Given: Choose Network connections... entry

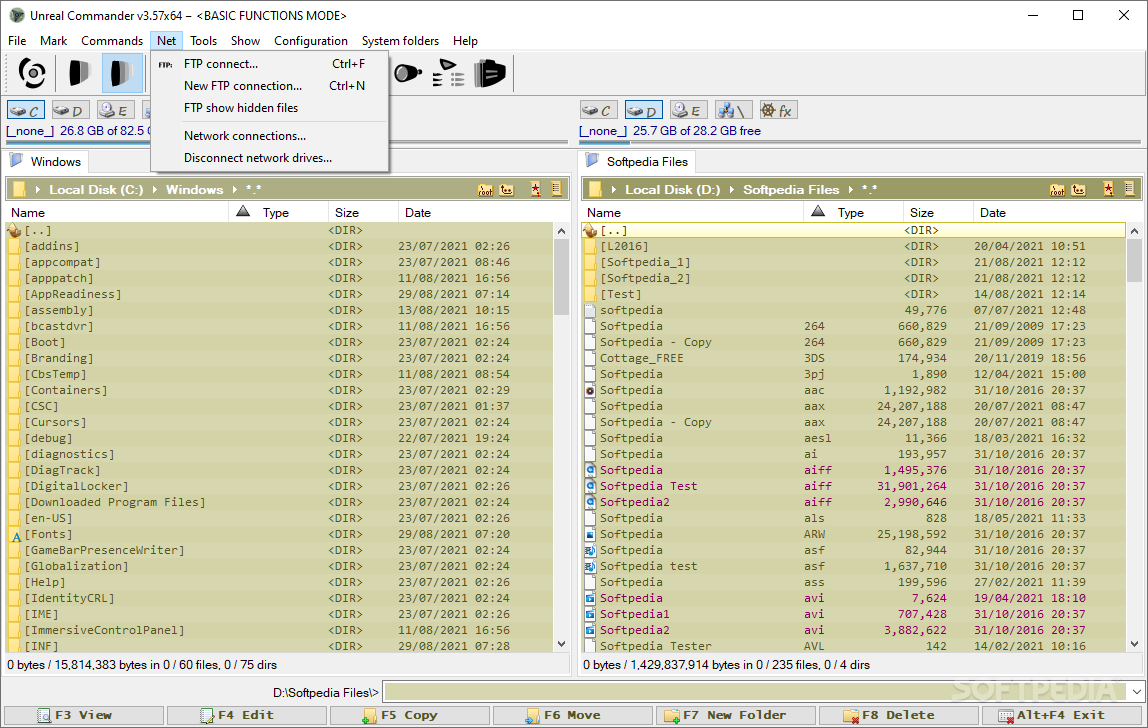Looking at the screenshot, I should click(x=269, y=135).
